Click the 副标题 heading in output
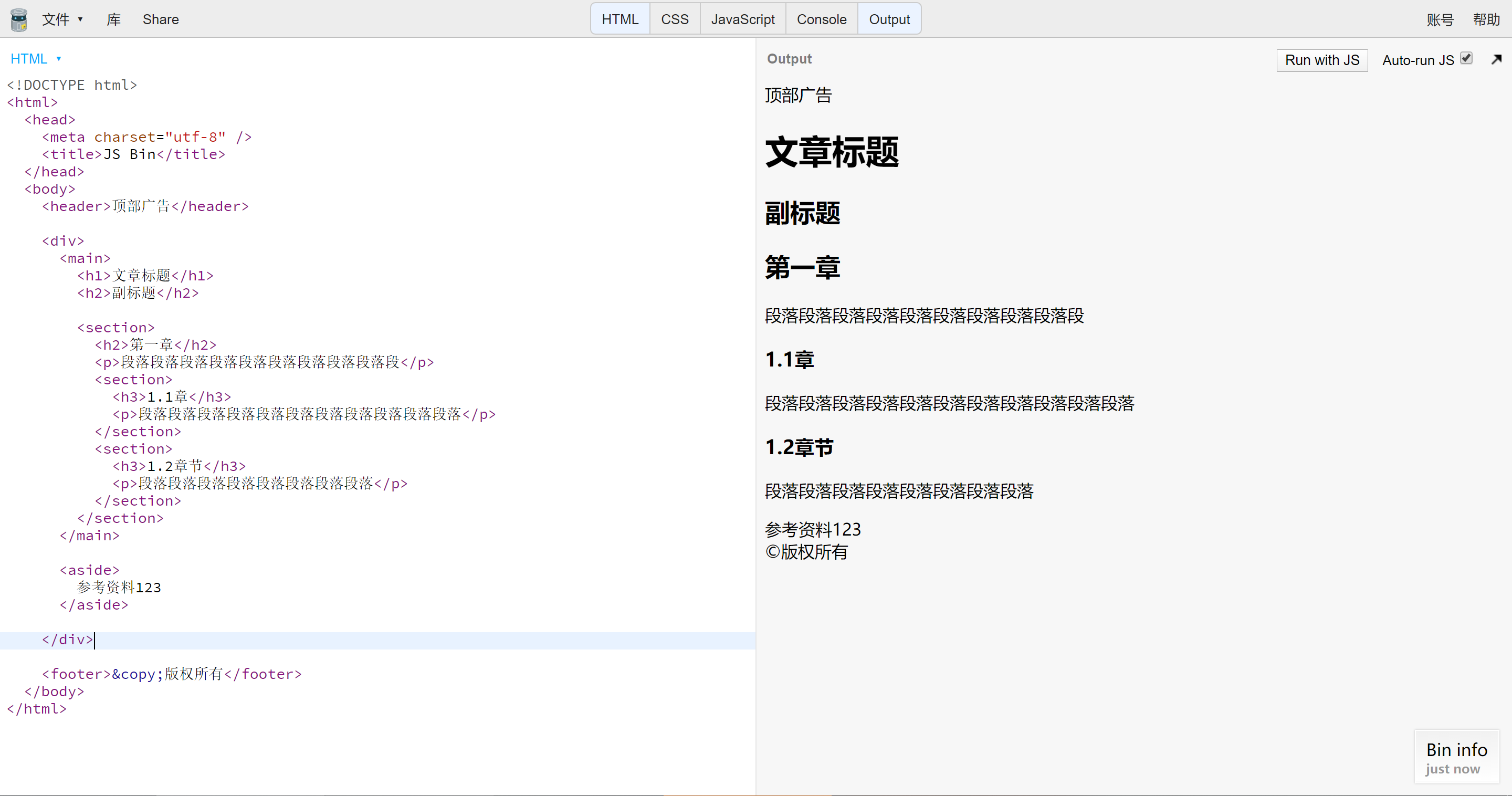The height and width of the screenshot is (796, 1512). 802,213
